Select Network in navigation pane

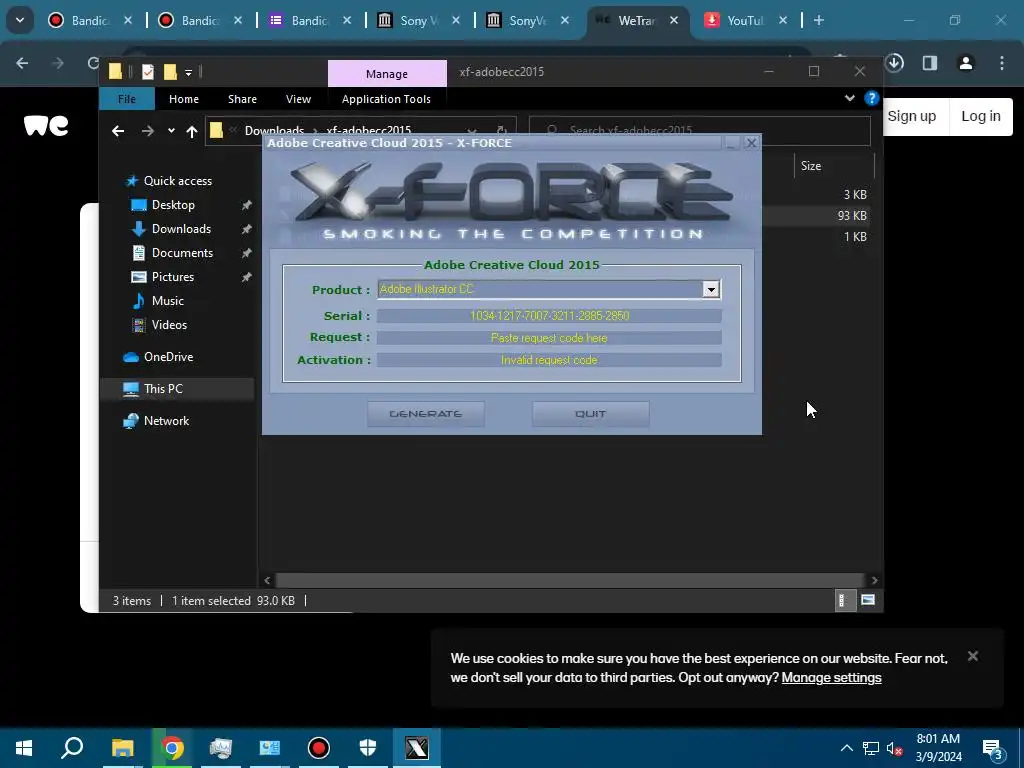(166, 421)
